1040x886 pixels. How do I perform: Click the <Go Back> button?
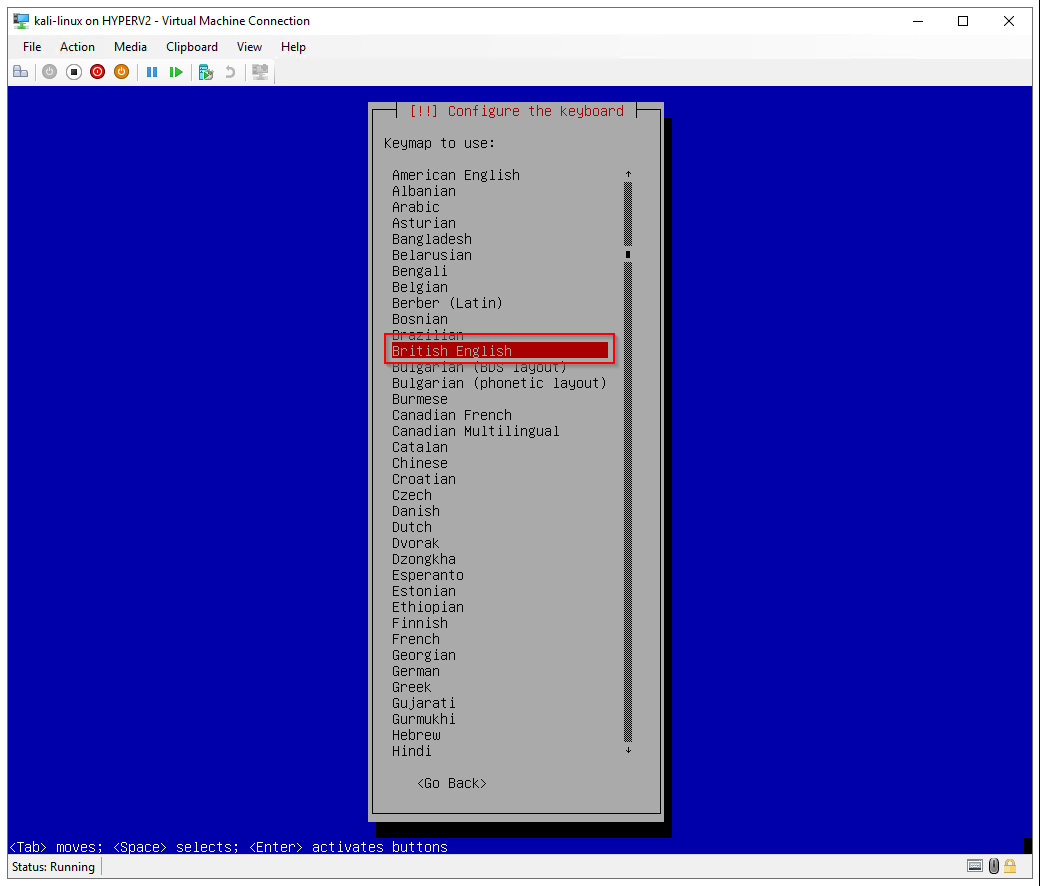point(452,783)
